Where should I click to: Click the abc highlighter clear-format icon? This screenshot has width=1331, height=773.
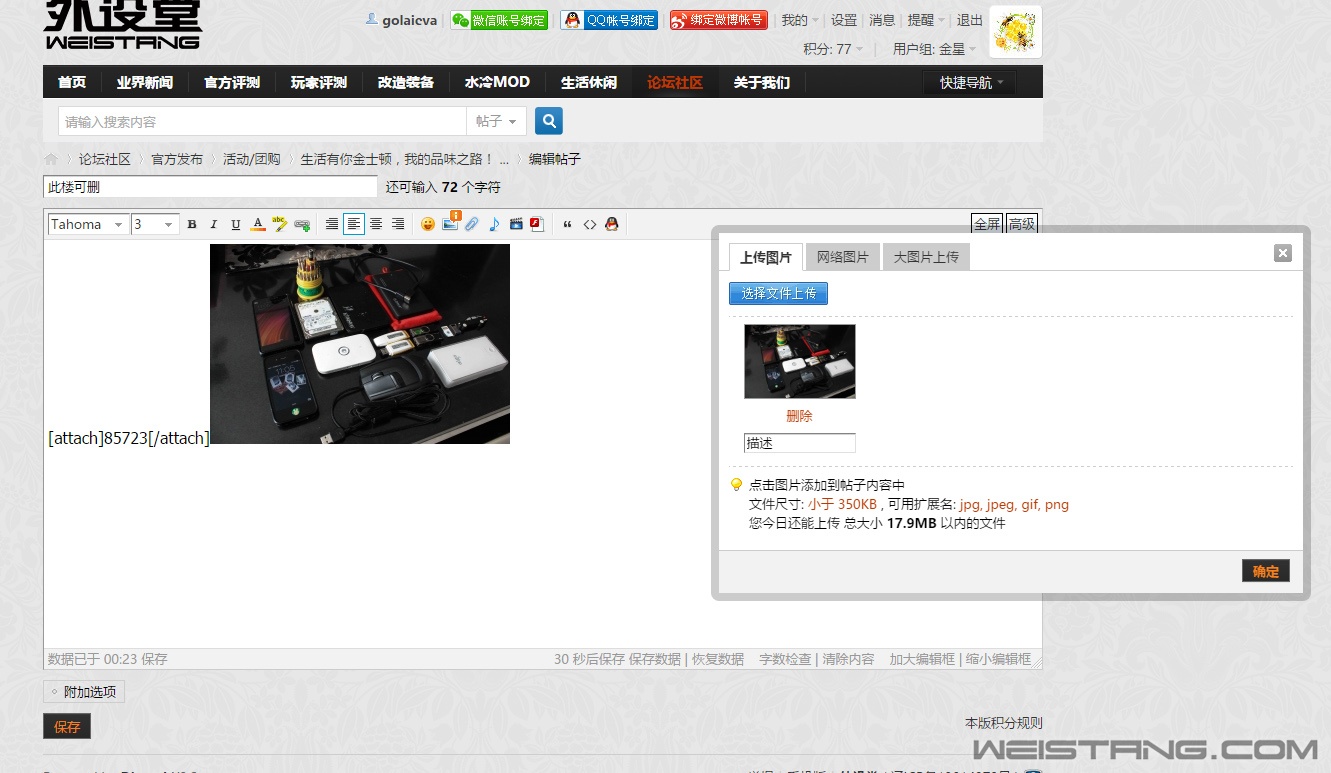(280, 224)
